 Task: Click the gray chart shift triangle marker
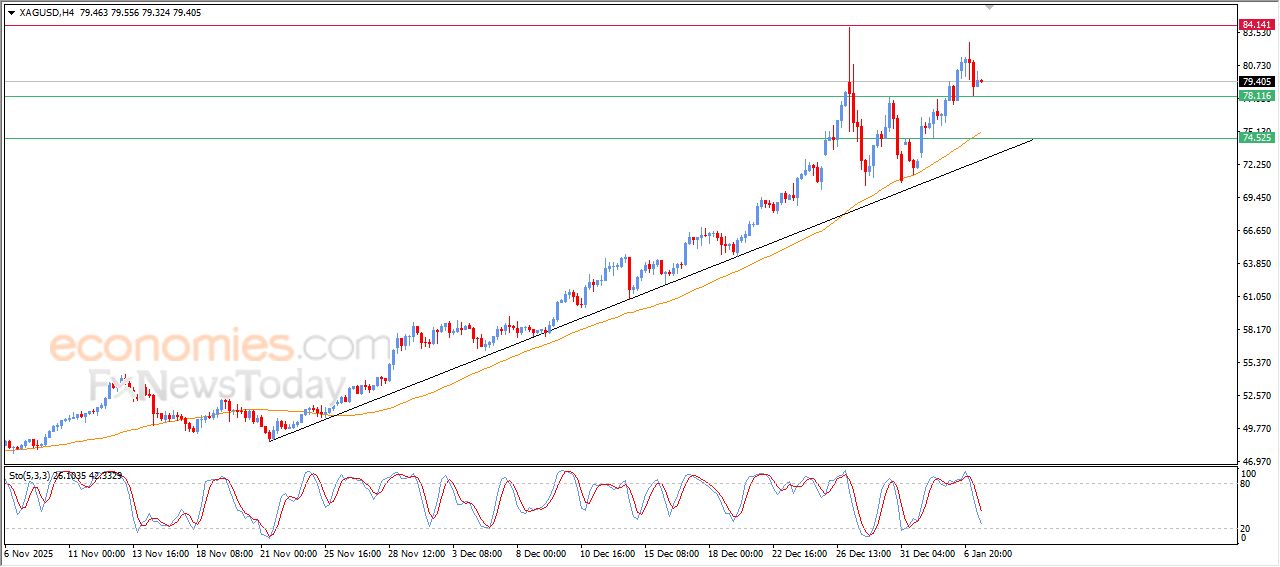990,7
